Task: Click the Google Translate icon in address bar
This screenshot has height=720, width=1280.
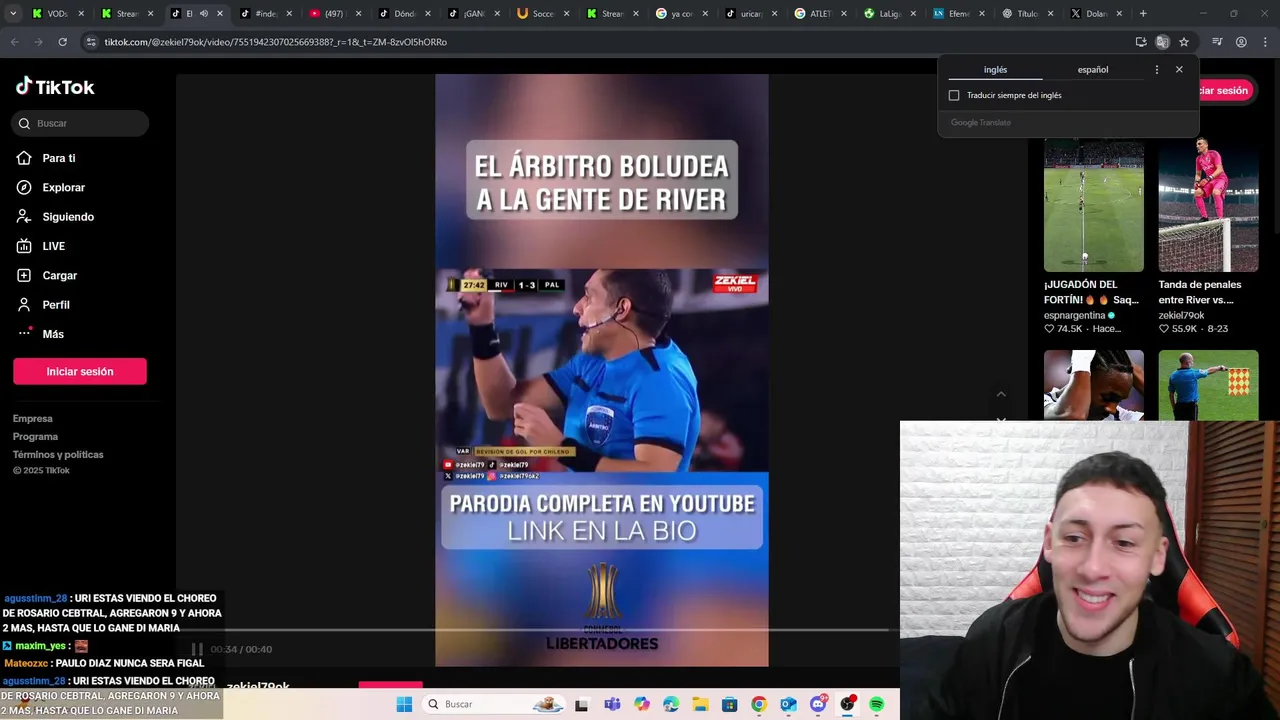Action: tap(1162, 42)
